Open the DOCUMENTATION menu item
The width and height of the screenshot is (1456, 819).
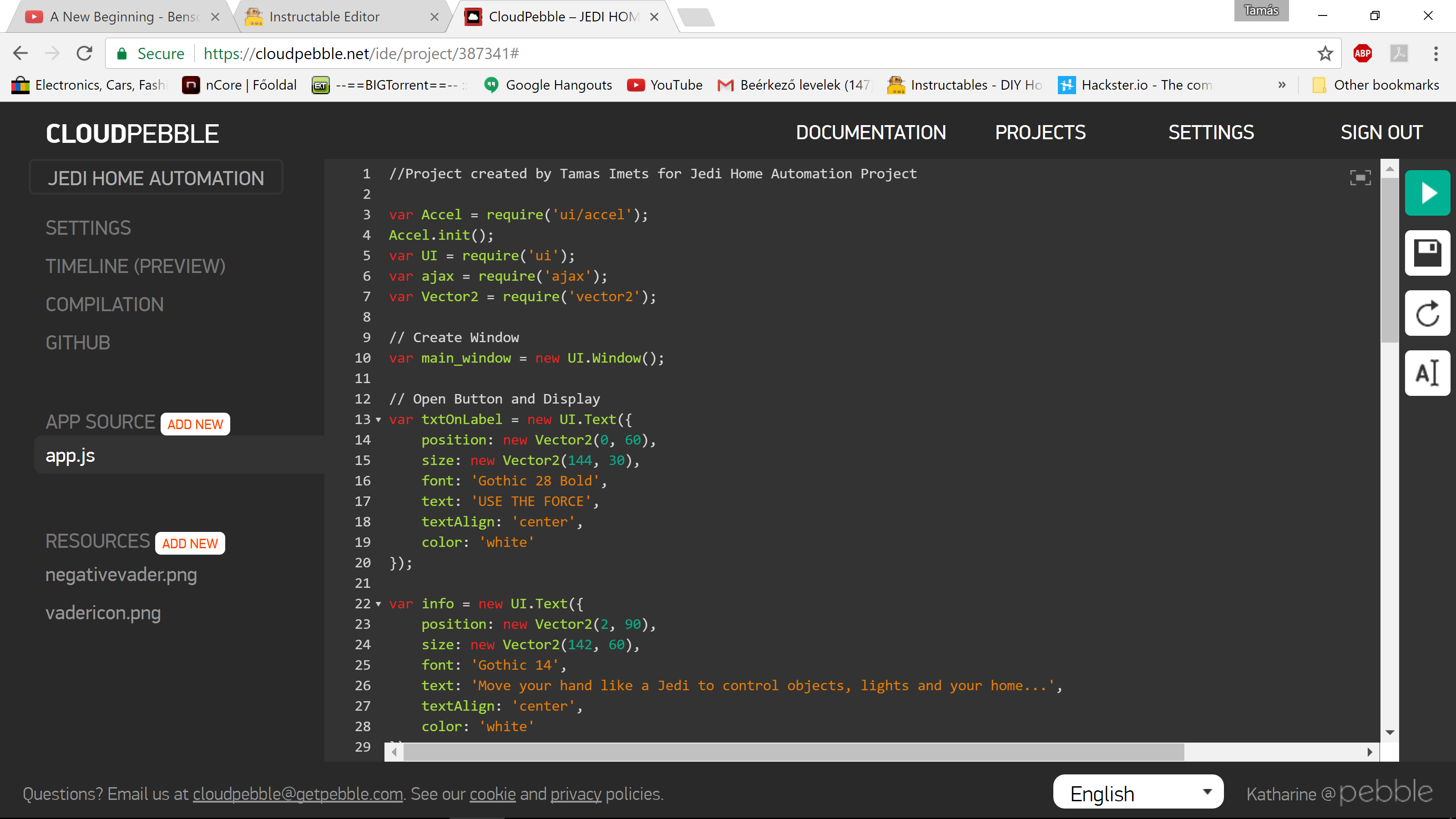(x=870, y=132)
